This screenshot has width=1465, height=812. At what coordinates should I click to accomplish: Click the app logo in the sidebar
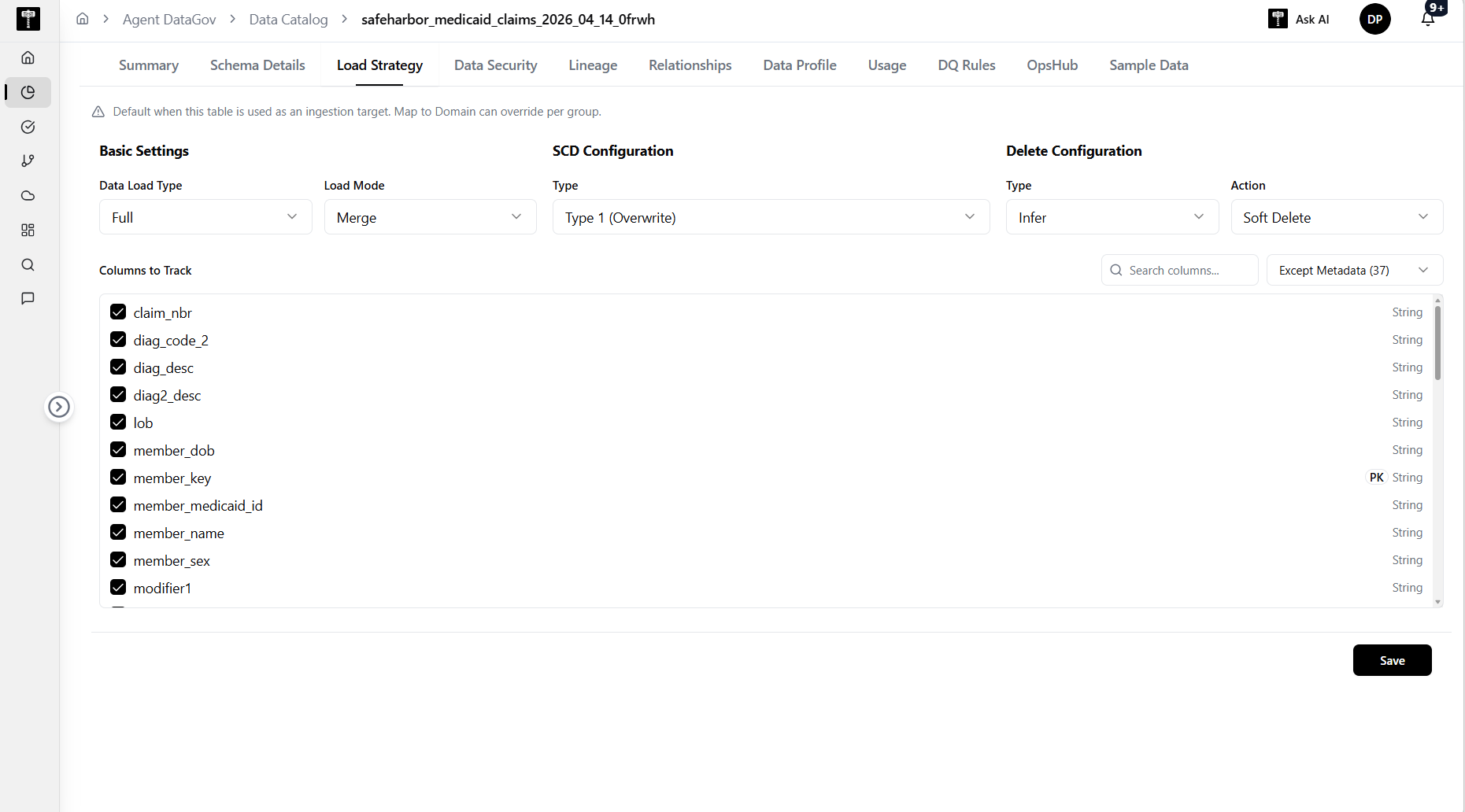tap(28, 19)
